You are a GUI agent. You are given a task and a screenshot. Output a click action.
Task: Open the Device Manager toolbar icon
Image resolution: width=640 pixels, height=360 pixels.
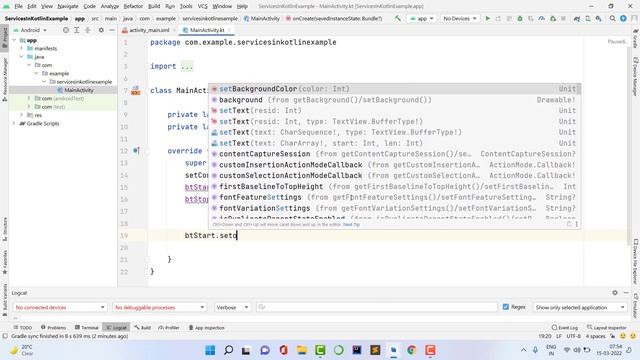588,18
